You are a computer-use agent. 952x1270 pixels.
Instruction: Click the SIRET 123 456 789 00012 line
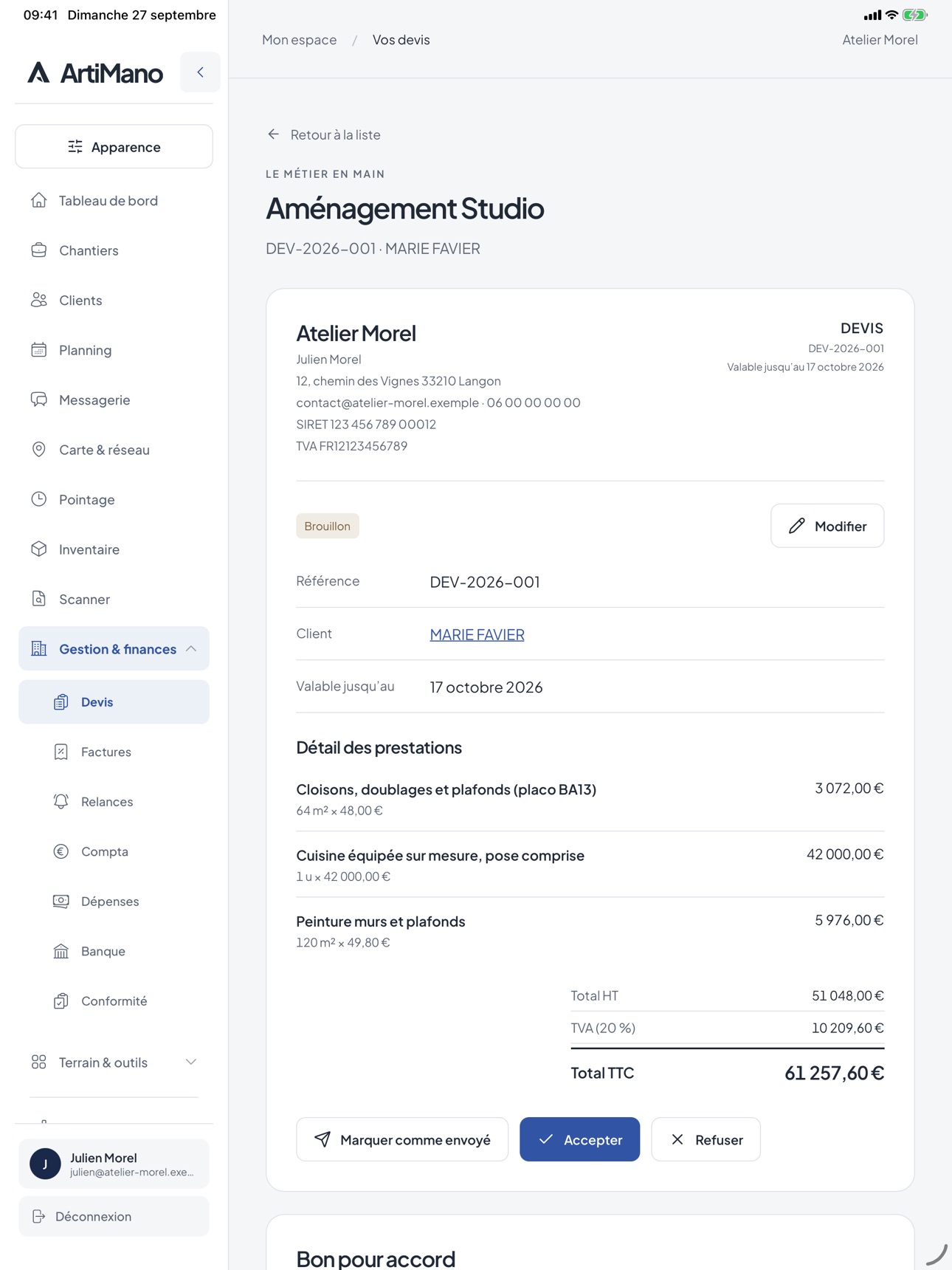click(366, 424)
